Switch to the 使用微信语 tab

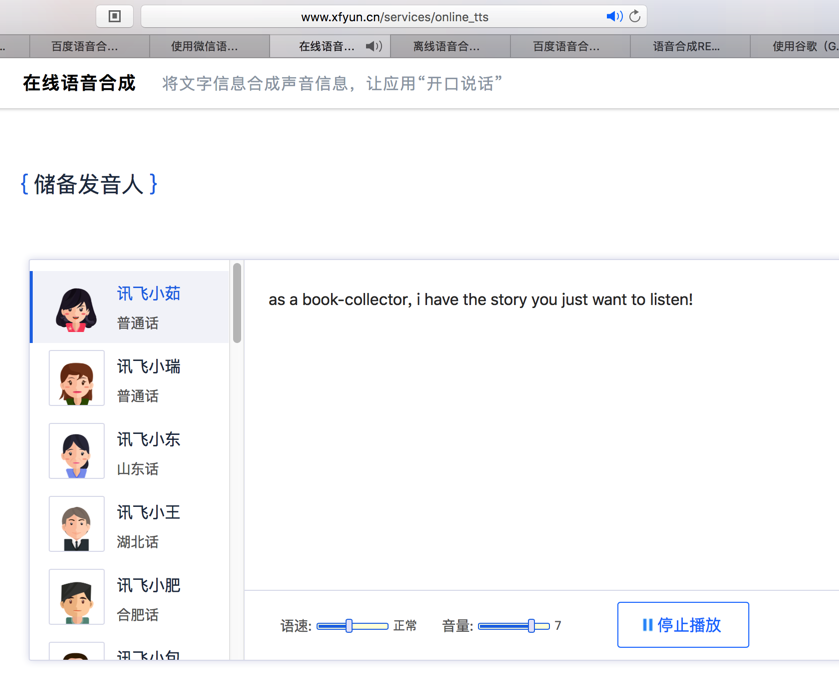(209, 47)
